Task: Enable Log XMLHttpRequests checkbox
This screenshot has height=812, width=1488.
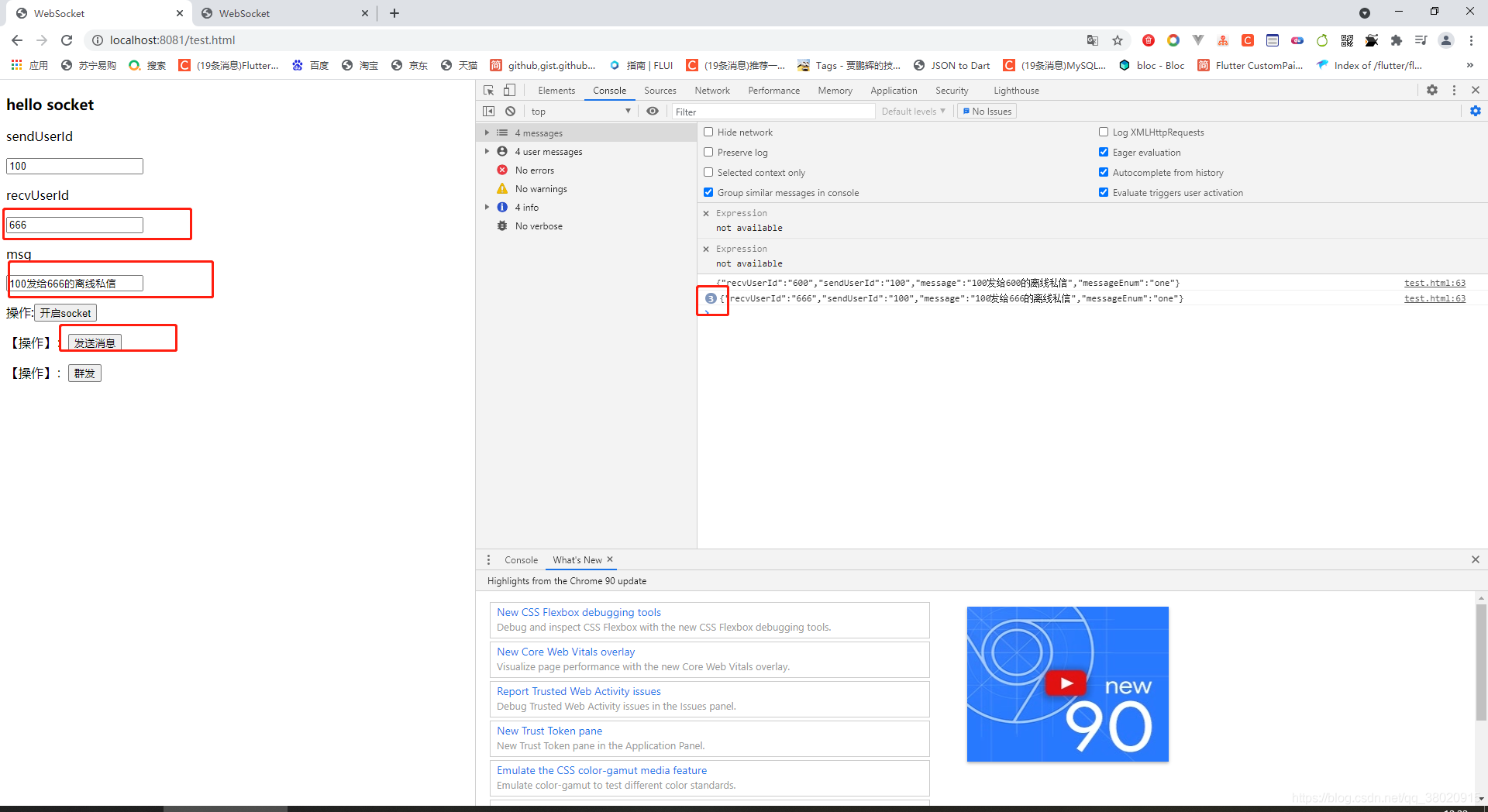Action: pos(1104,132)
